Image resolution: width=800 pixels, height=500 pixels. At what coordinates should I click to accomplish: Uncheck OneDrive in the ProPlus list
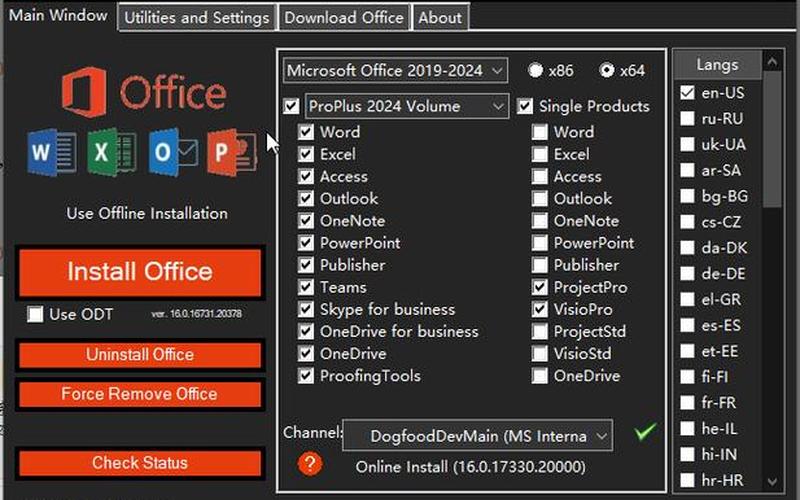pyautogui.click(x=306, y=354)
